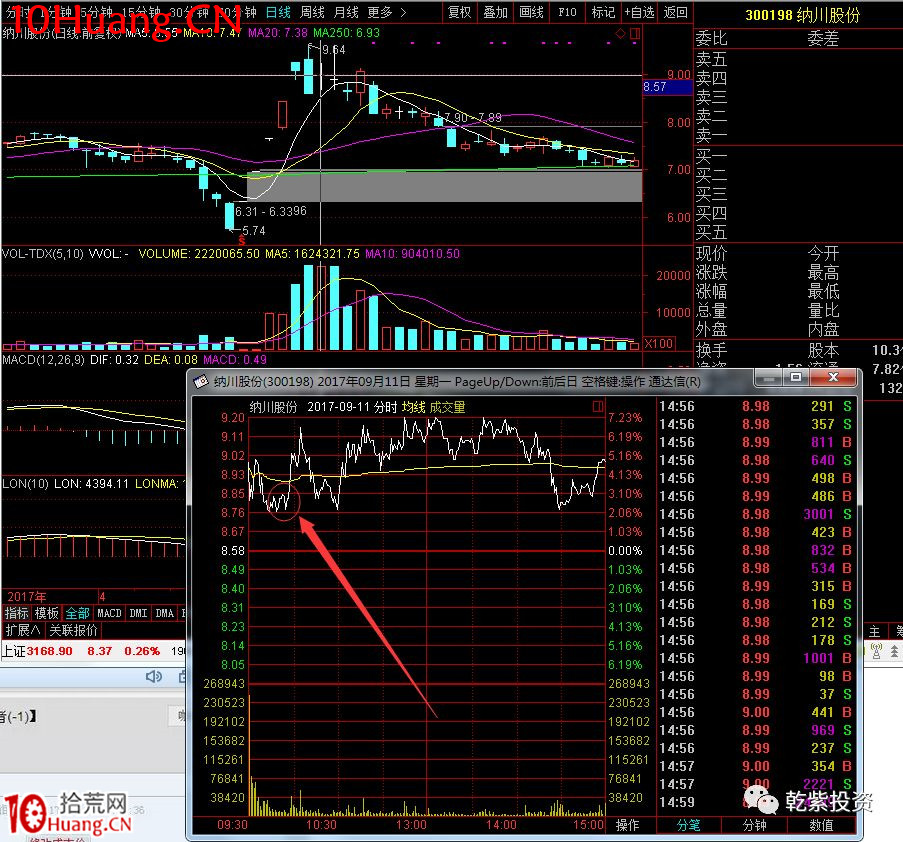Click the 5.74 low price label on the chart

point(254,230)
